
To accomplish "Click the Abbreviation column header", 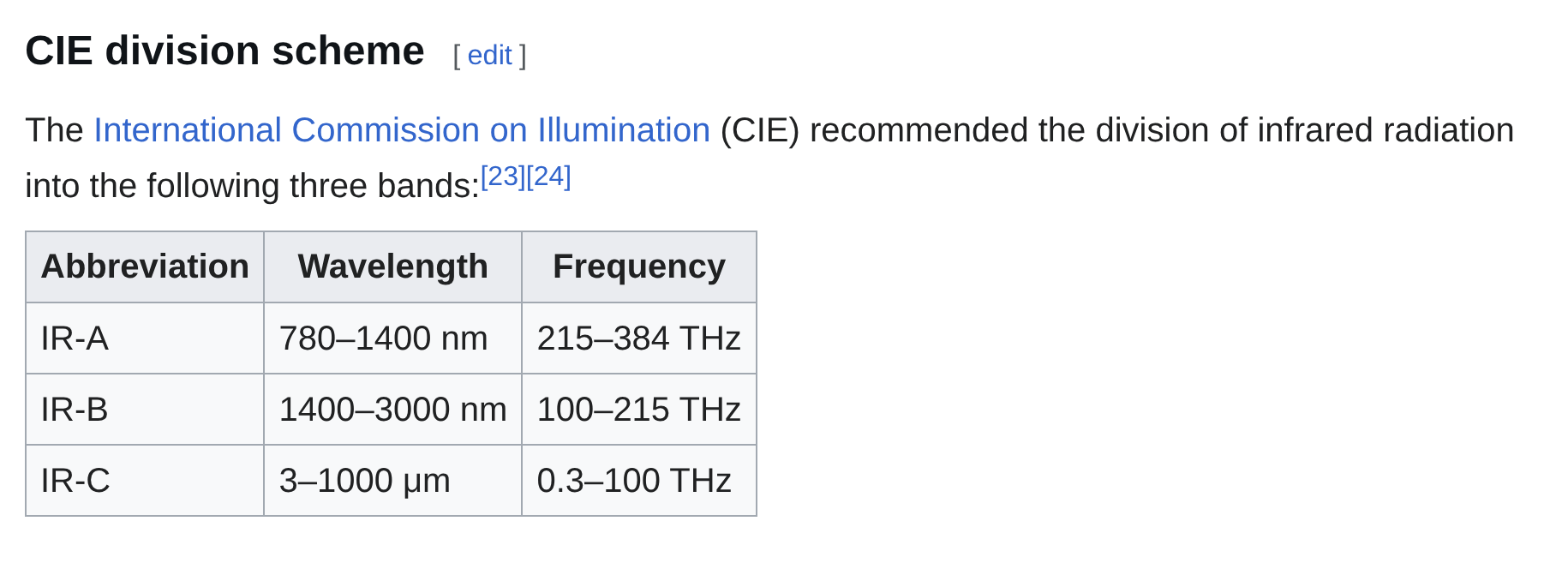I will click(145, 267).
